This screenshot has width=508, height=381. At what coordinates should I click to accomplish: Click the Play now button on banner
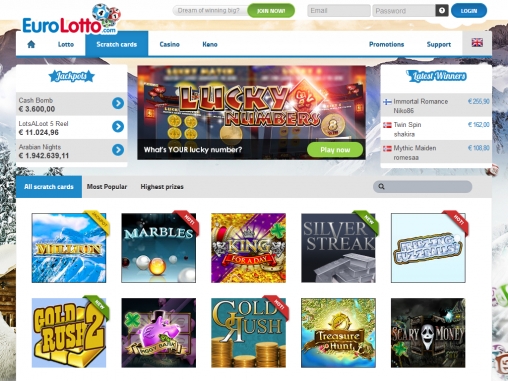coord(335,150)
